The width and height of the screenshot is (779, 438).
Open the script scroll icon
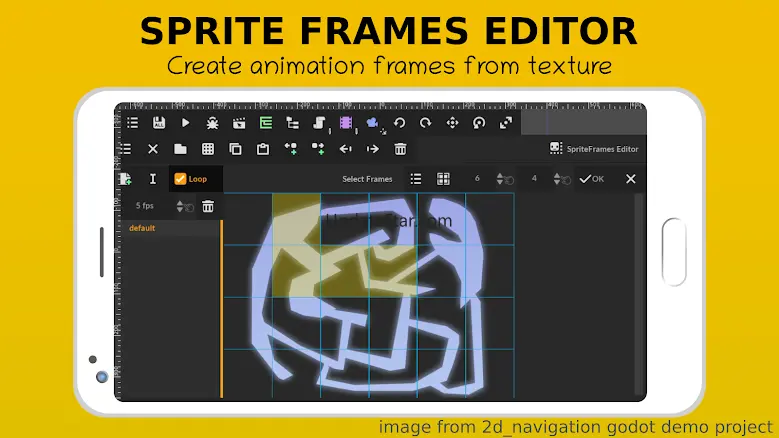319,123
